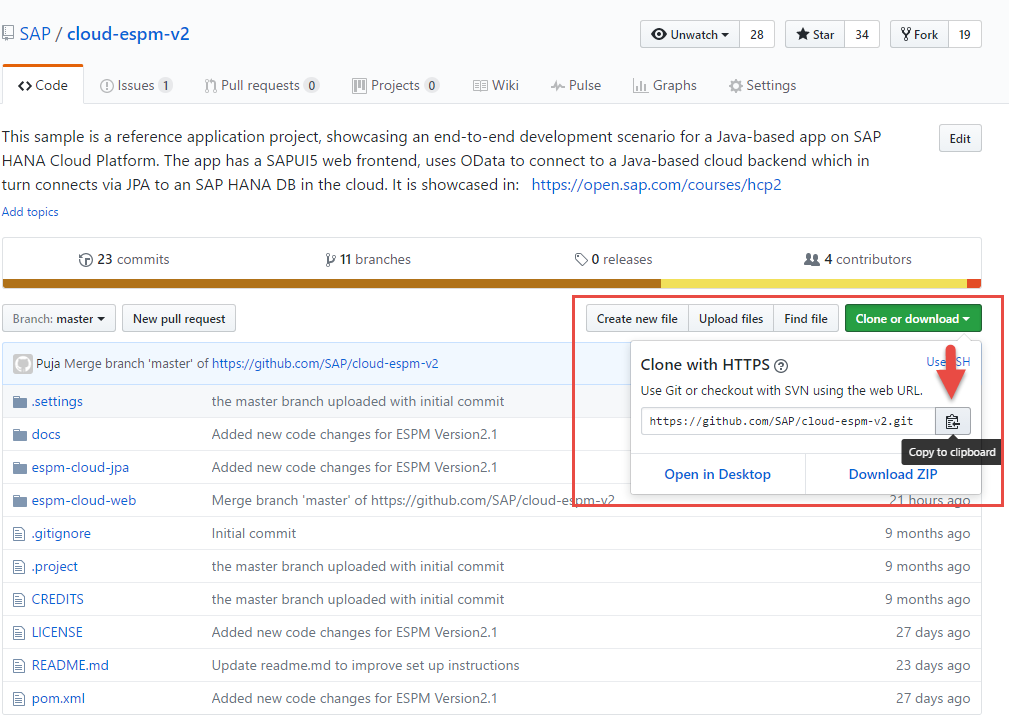Click the repository book icon before SAP
Viewport: 1009px width, 717px height.
pos(8,33)
